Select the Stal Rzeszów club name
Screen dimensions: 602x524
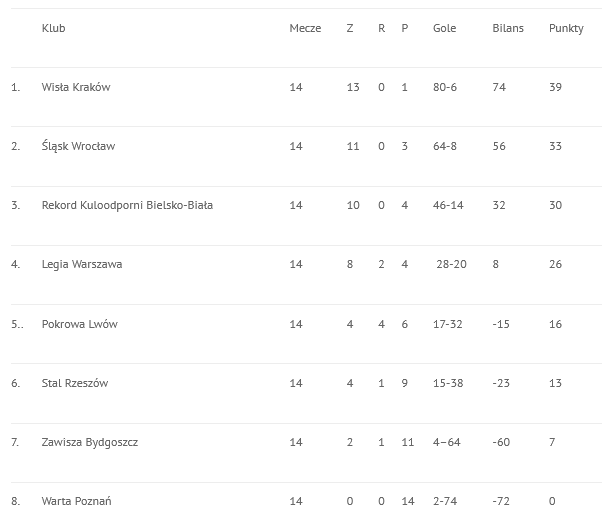75,383
